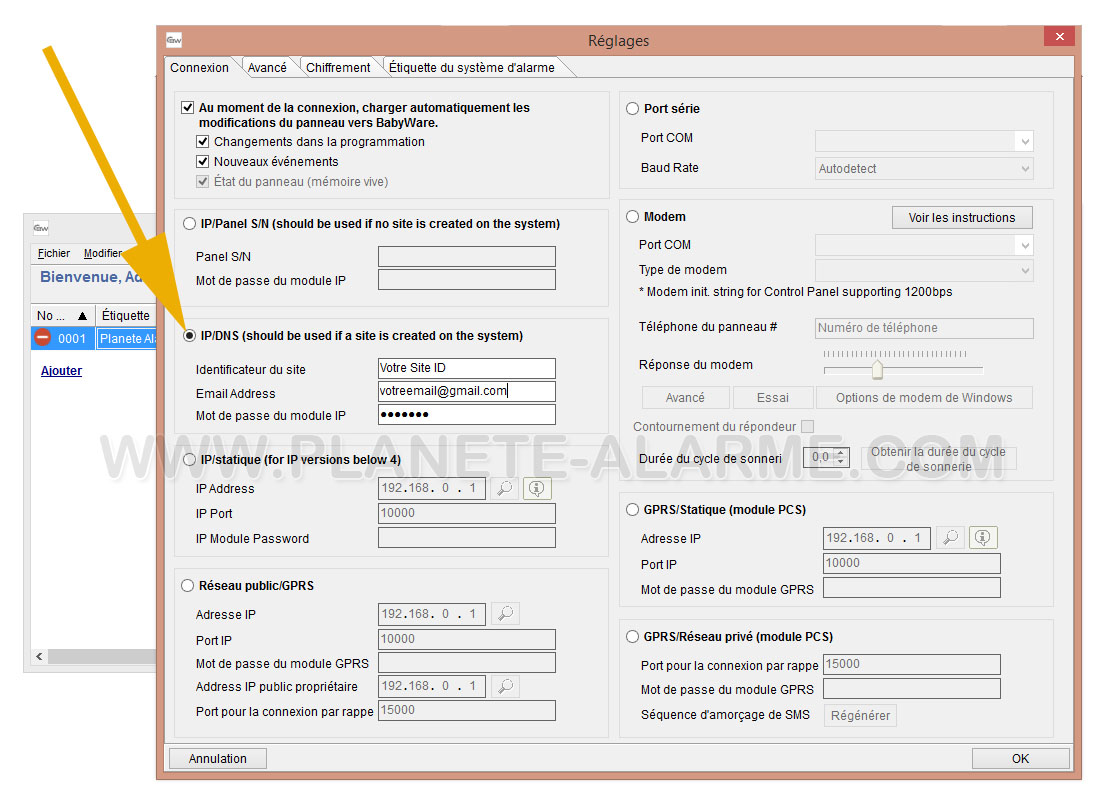The width and height of the screenshot is (1105, 794).
Task: Click Obtenir la durée du cycle de sonnerie
Action: click(x=938, y=459)
